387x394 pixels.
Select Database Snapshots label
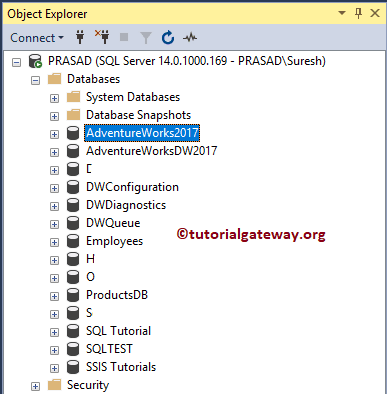tap(138, 115)
